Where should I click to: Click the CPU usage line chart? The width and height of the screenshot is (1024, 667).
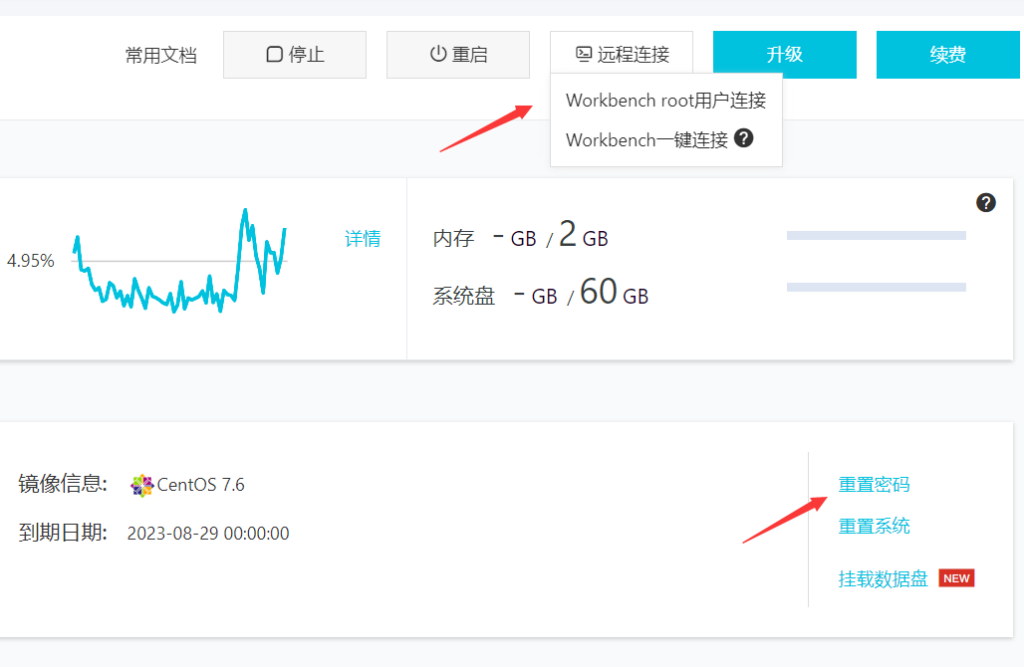(180, 265)
